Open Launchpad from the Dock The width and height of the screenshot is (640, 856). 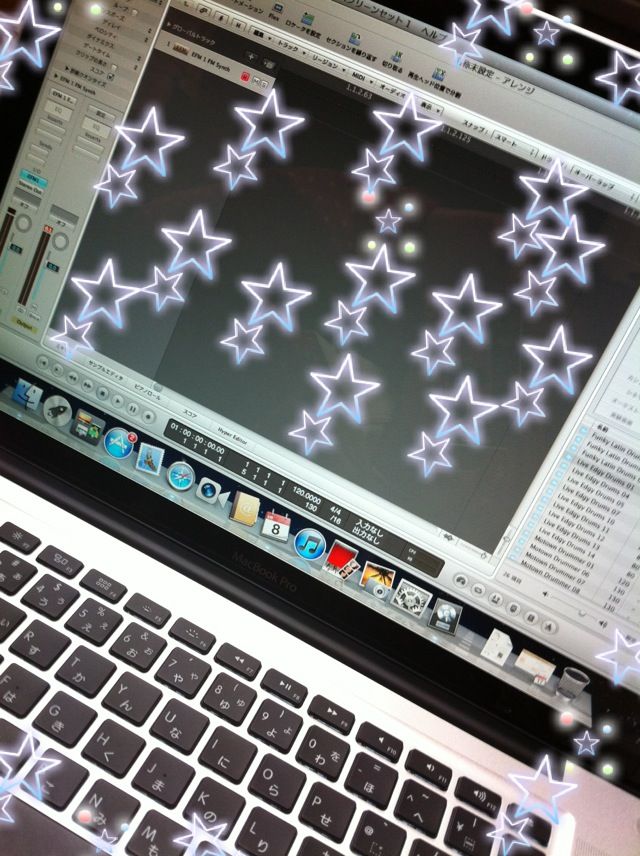point(57,411)
